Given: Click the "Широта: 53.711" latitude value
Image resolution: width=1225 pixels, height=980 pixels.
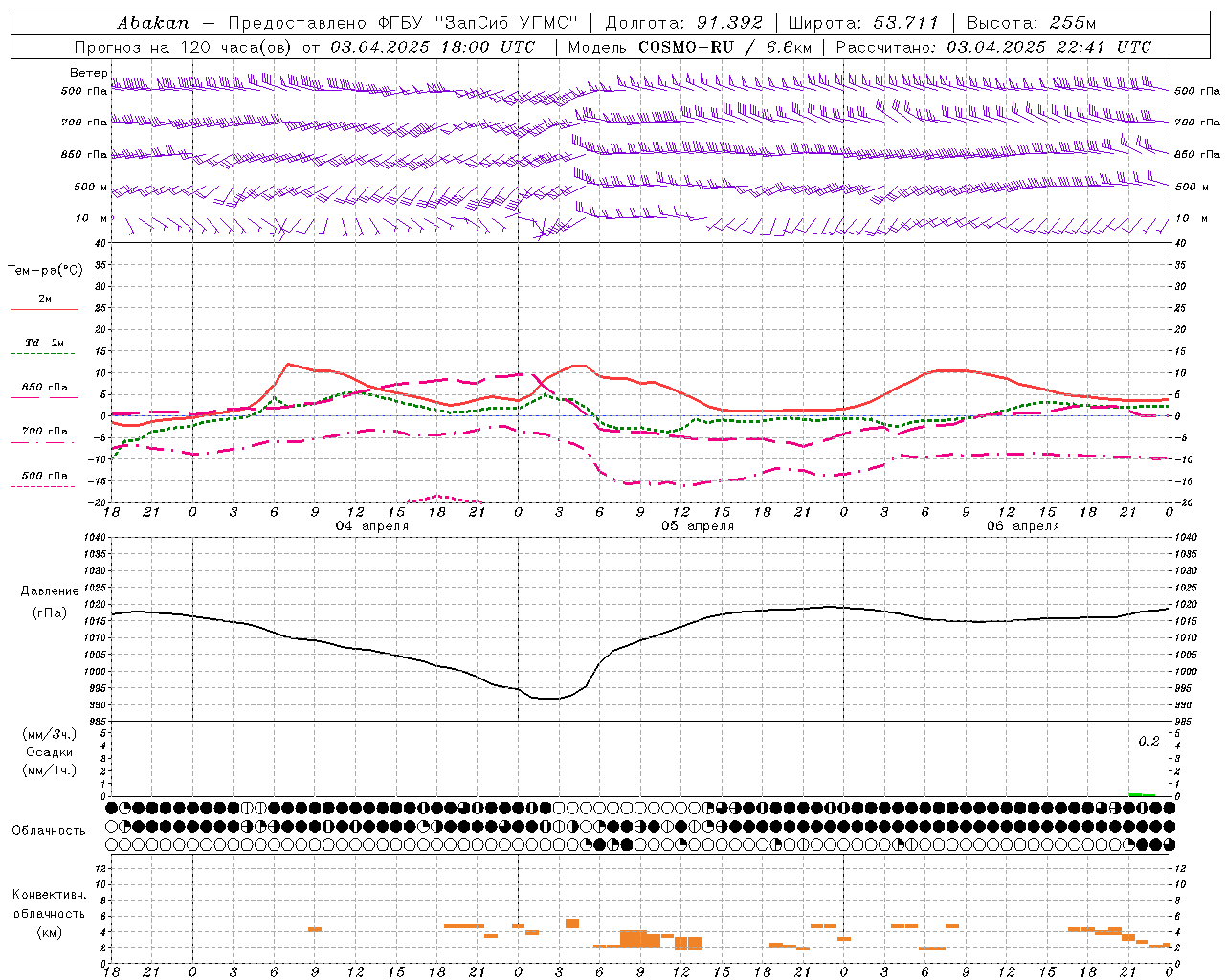Looking at the screenshot, I should pos(862,22).
